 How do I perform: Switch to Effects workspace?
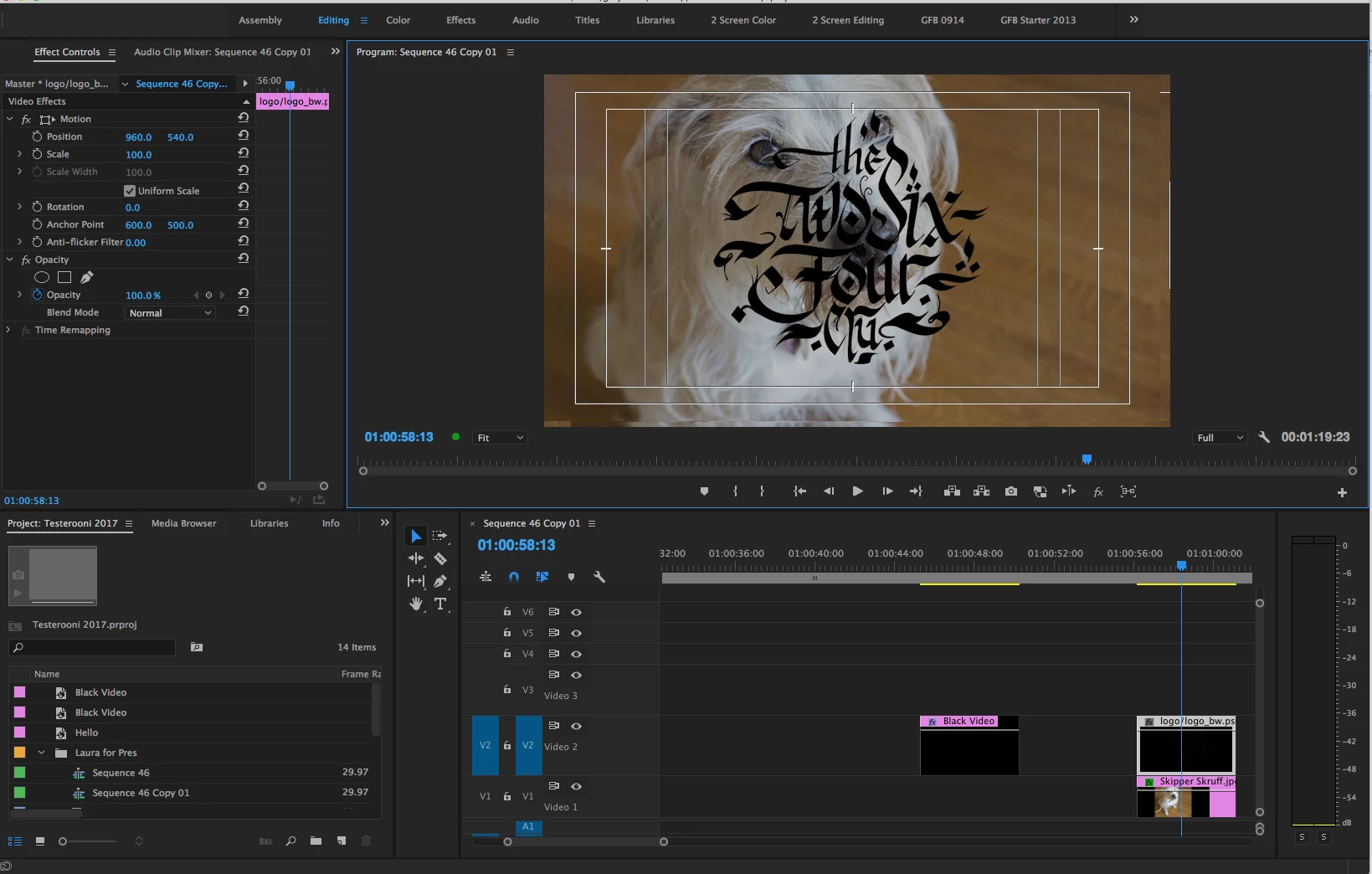click(x=460, y=20)
